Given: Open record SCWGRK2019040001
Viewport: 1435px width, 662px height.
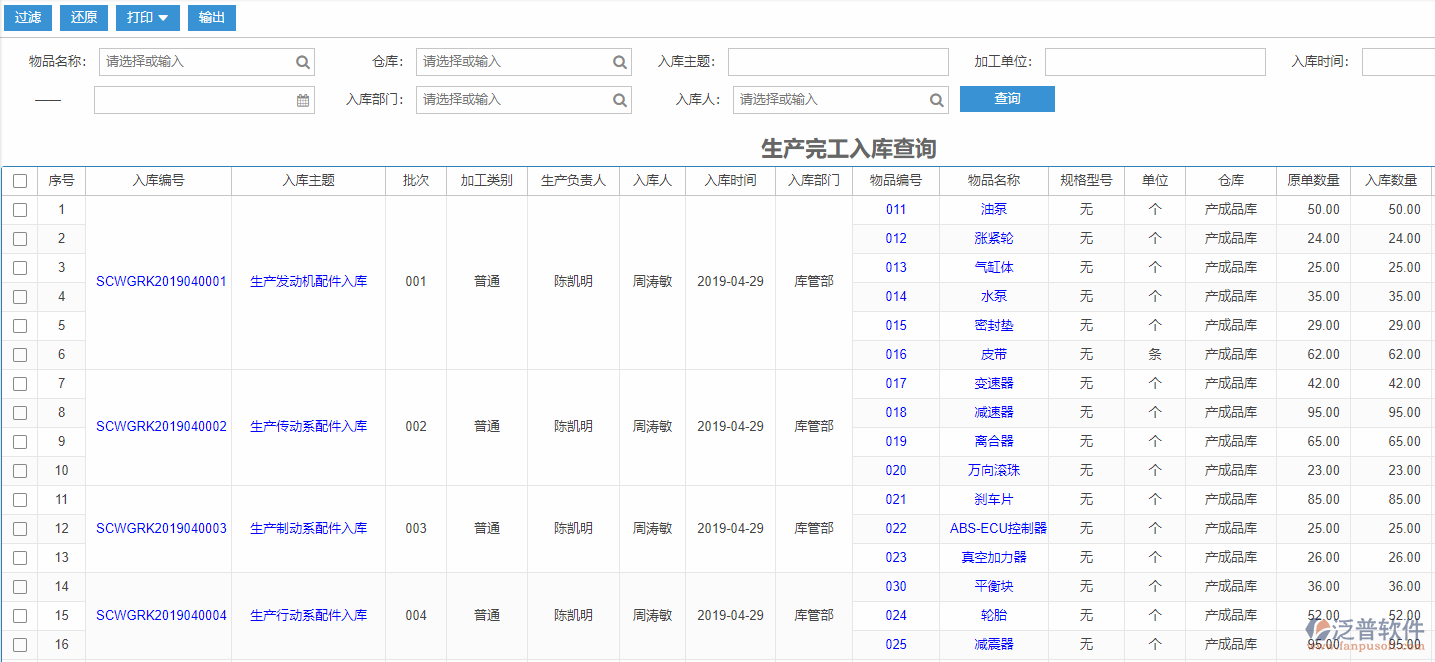Looking at the screenshot, I should [x=159, y=281].
